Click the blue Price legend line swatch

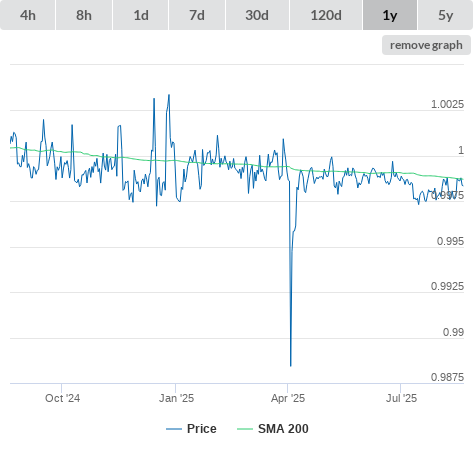pos(174,429)
